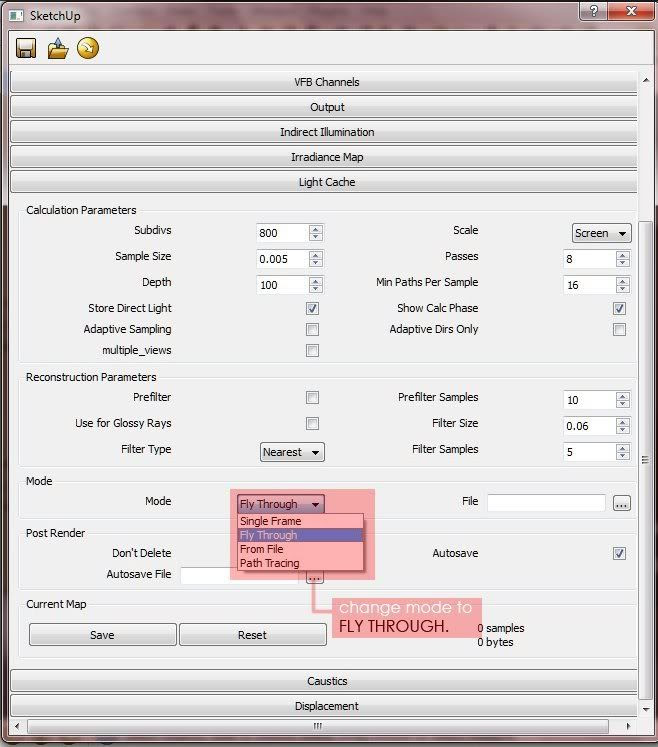Click the 0 samples status text
Viewport: 658px width, 747px height.
tap(501, 628)
